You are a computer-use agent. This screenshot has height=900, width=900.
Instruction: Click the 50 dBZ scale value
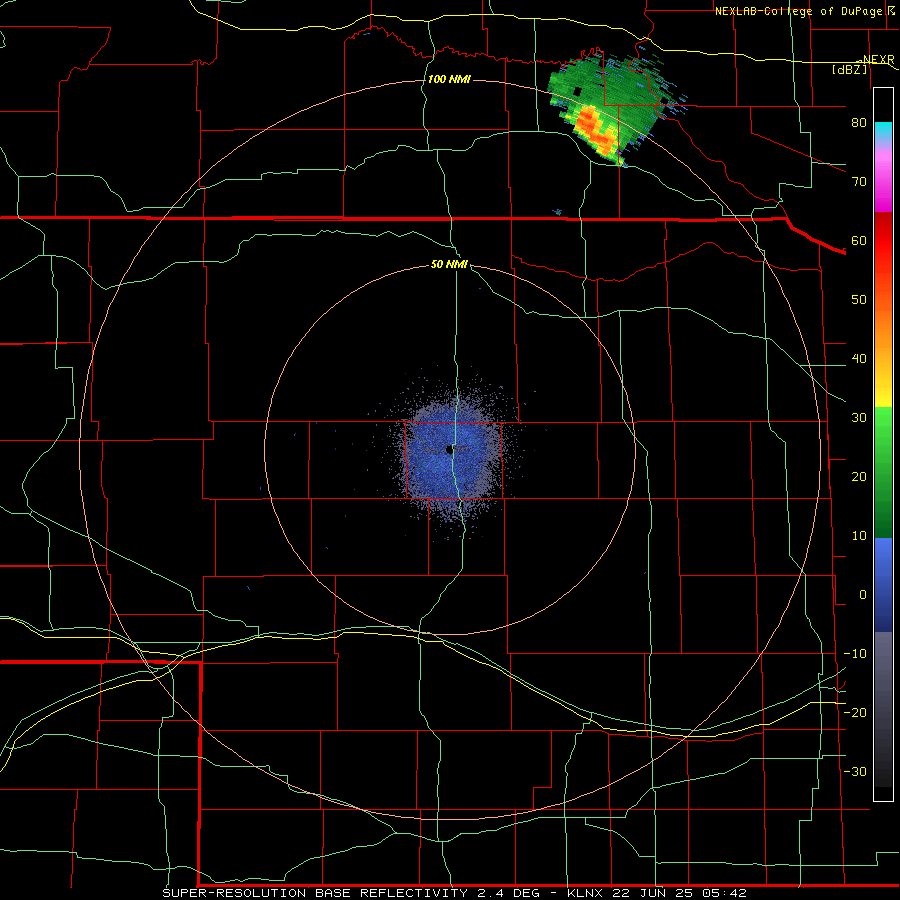pyautogui.click(x=859, y=300)
